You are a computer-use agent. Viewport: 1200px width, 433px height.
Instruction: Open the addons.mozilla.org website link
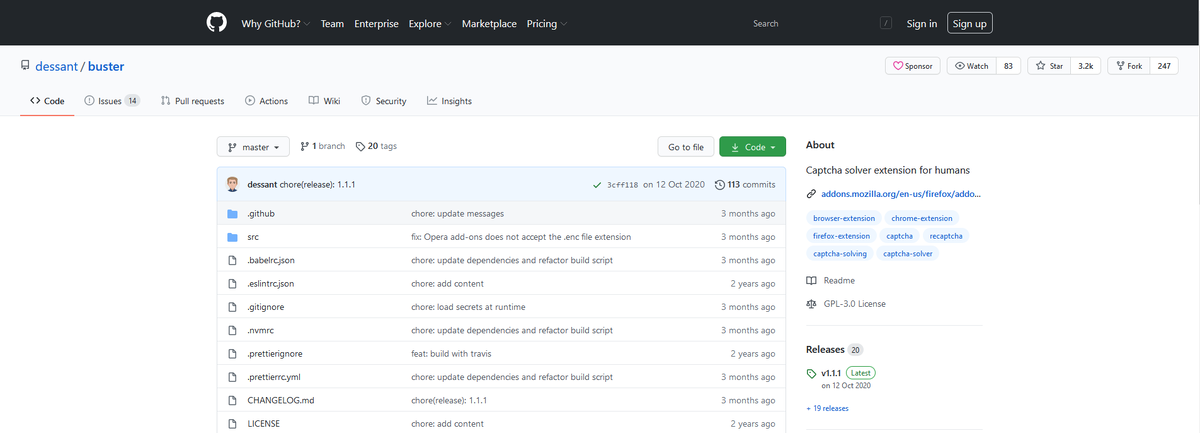[901, 194]
